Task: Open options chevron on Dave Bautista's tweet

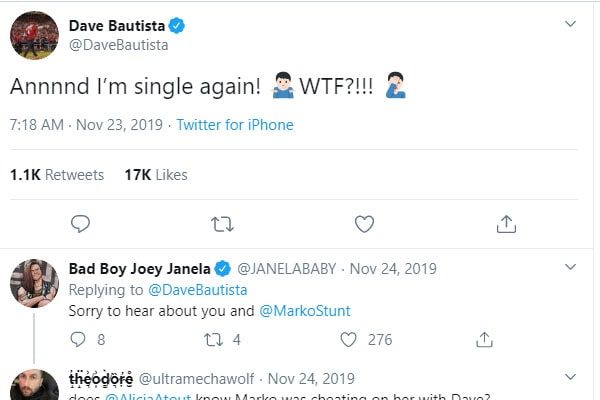Action: coord(570,24)
